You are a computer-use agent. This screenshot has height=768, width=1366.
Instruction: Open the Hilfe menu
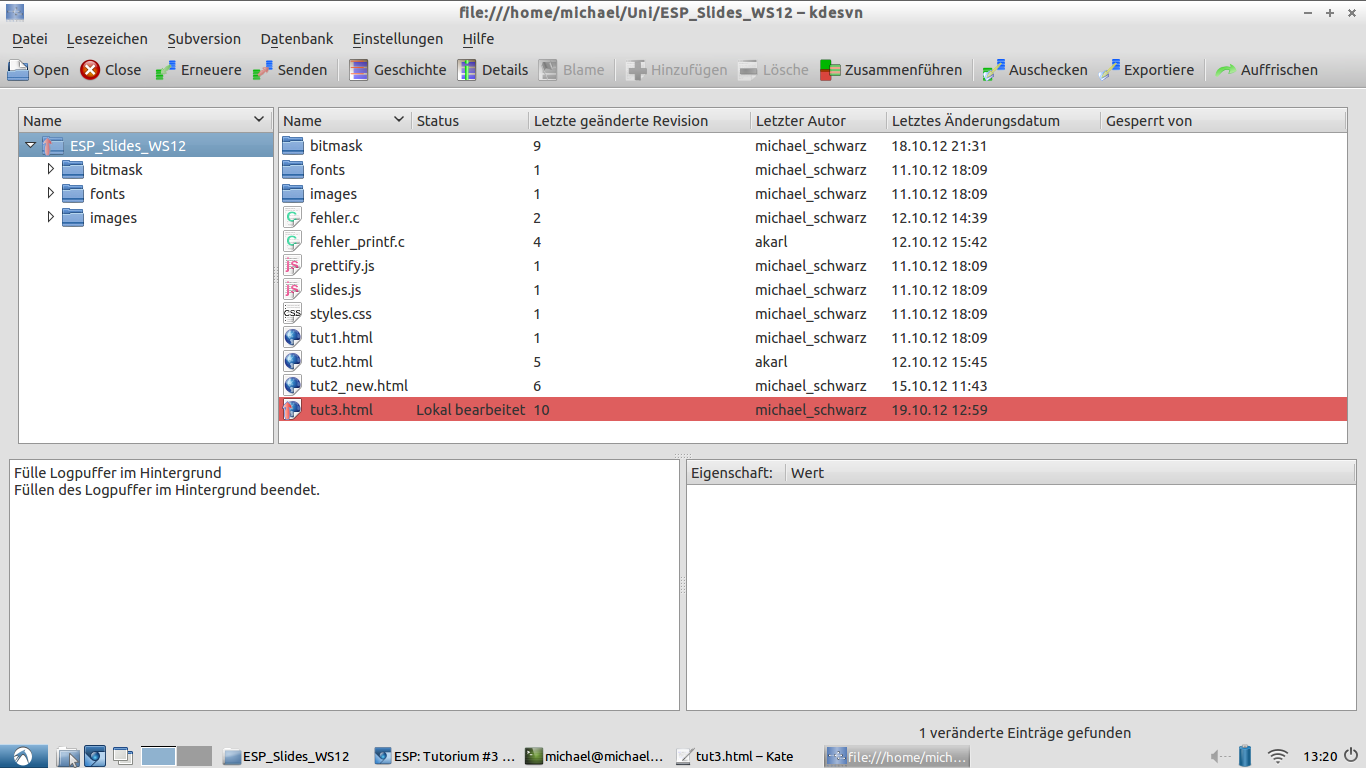(x=478, y=39)
